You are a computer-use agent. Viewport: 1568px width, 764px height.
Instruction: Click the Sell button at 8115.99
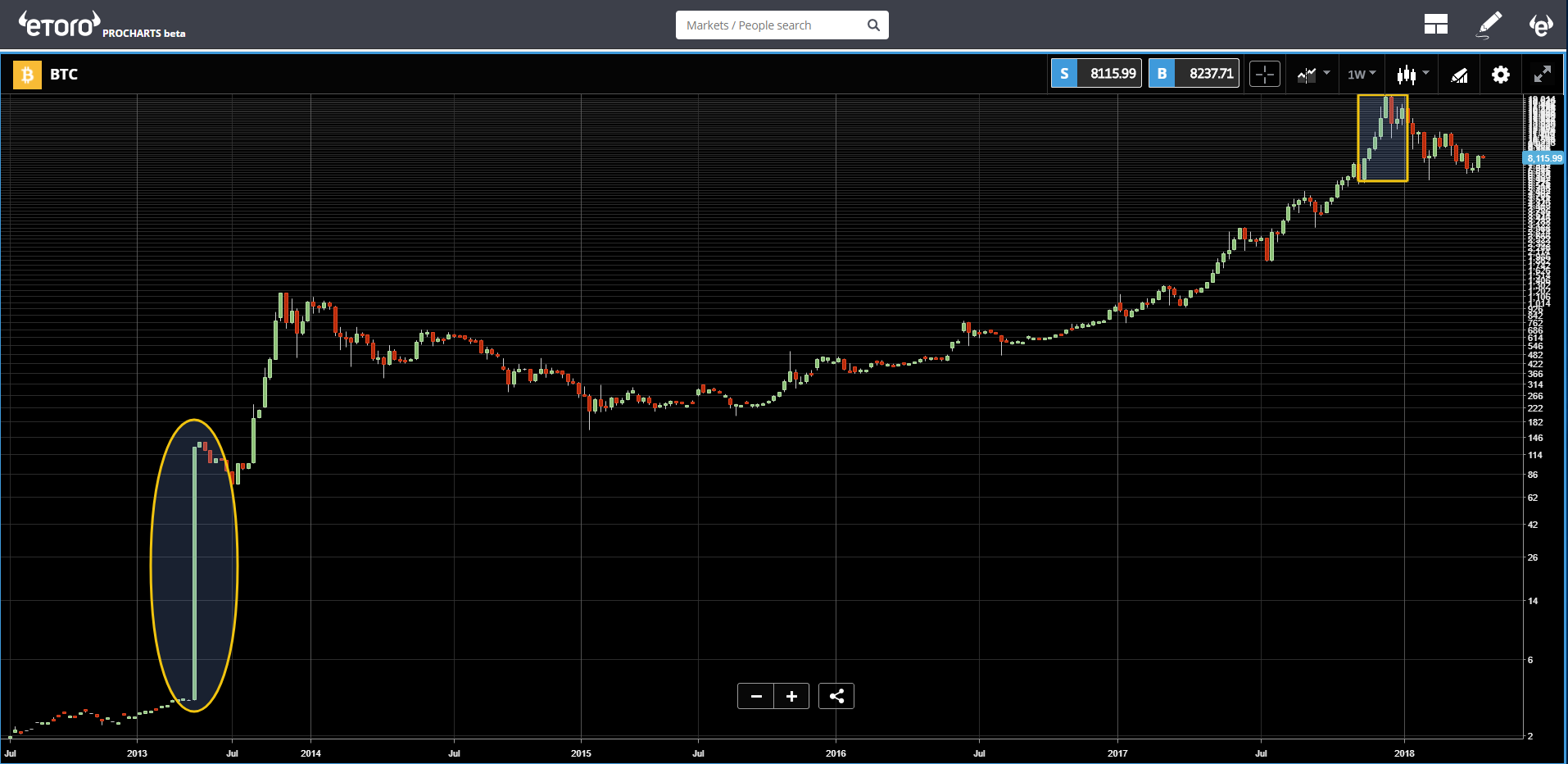(1096, 73)
